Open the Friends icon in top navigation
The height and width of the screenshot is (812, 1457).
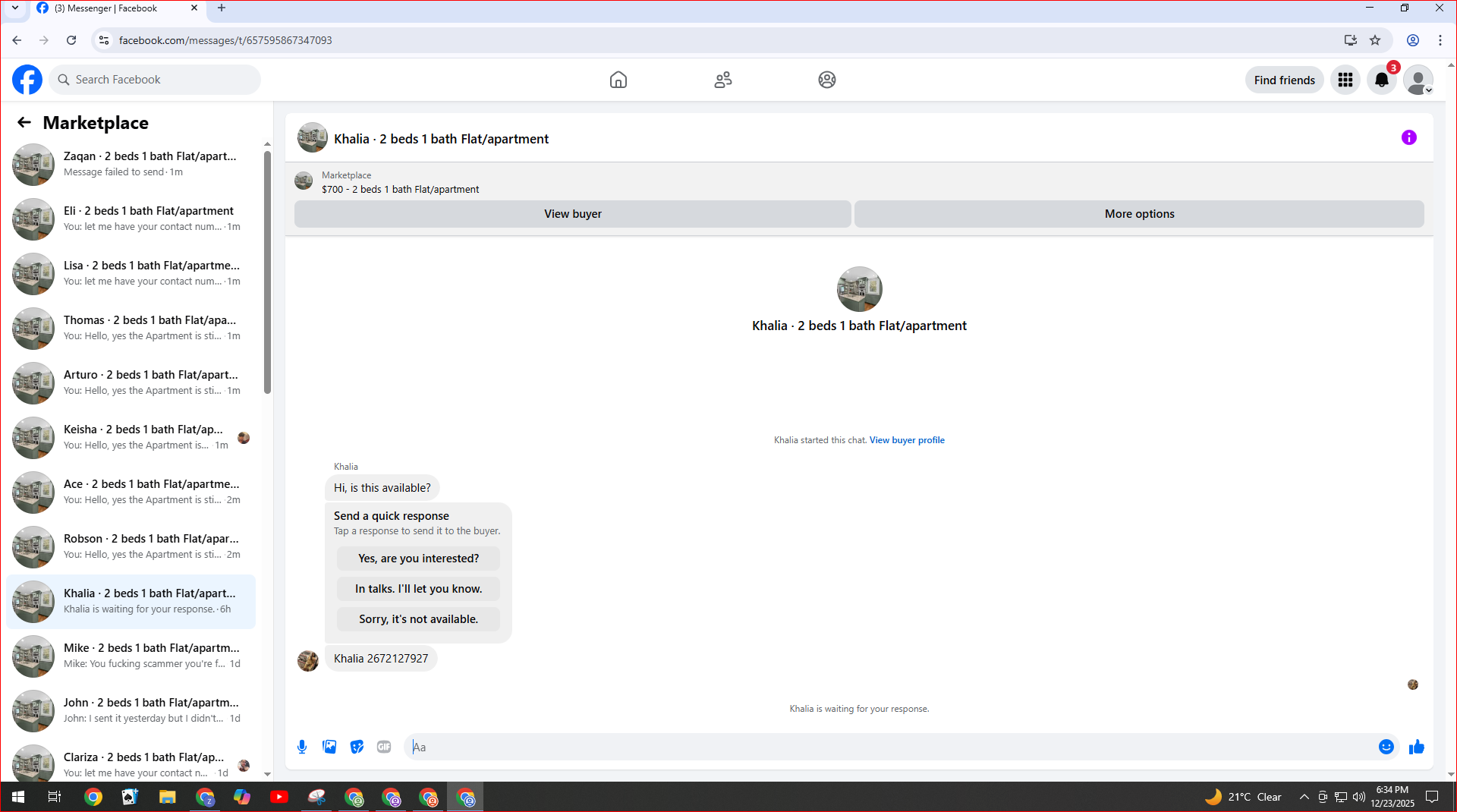click(x=723, y=80)
